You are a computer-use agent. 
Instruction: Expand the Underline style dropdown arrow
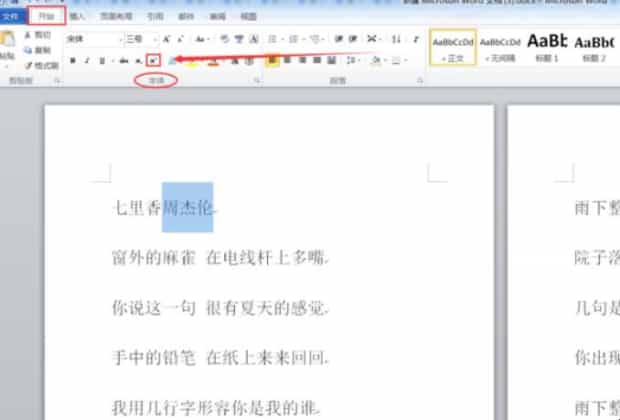pyautogui.click(x=113, y=61)
